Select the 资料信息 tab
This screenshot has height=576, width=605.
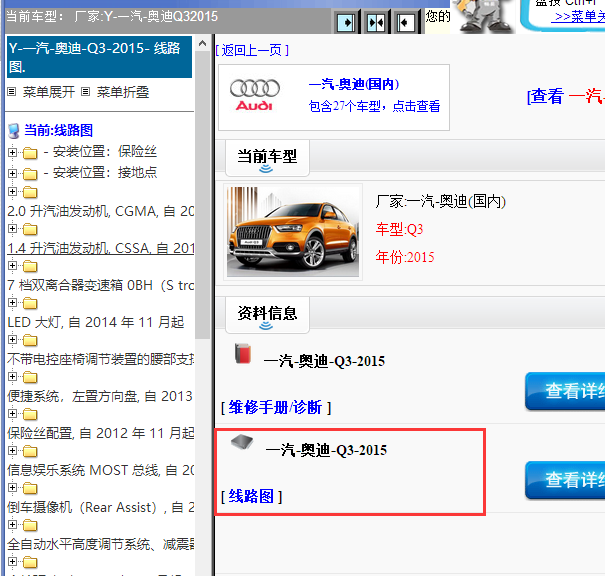point(267,315)
